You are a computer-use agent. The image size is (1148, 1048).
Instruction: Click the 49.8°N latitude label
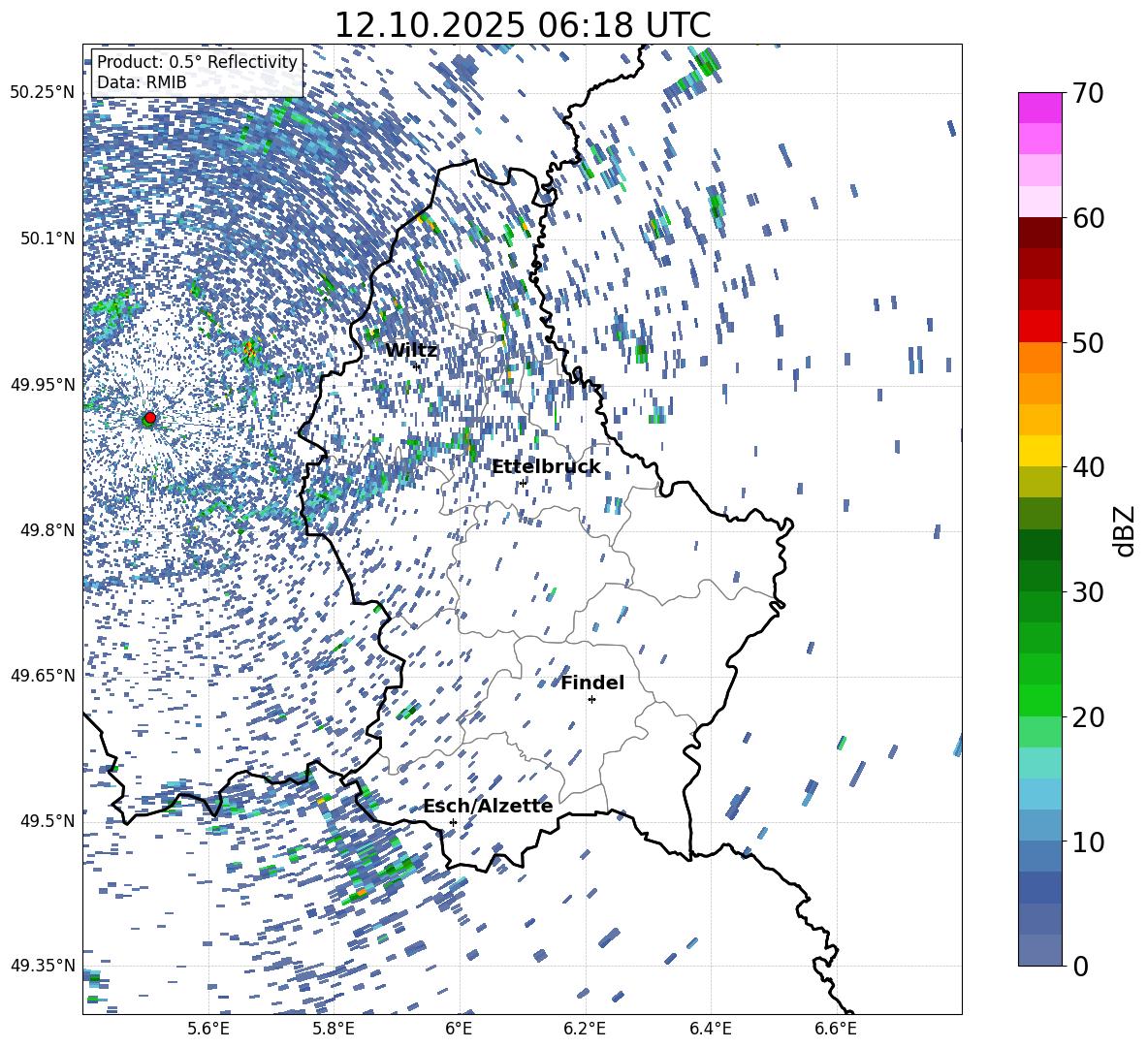[x=47, y=530]
